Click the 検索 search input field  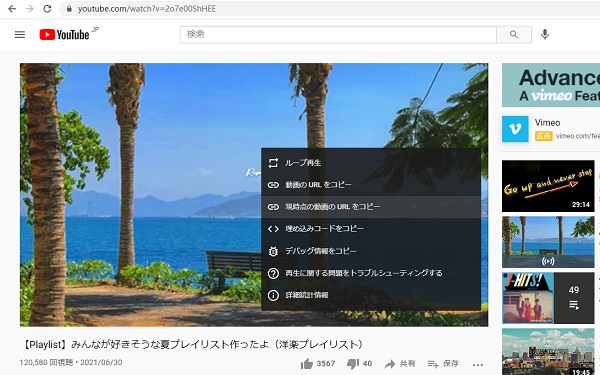tap(338, 34)
